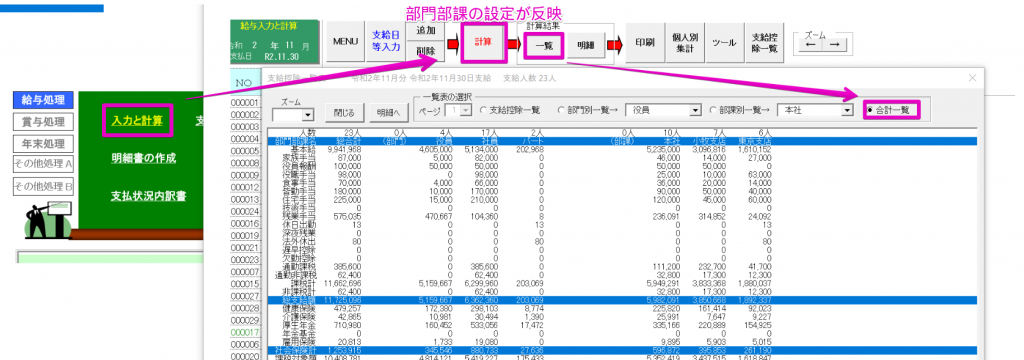Click the 印刷 toolbar button

[x=645, y=42]
